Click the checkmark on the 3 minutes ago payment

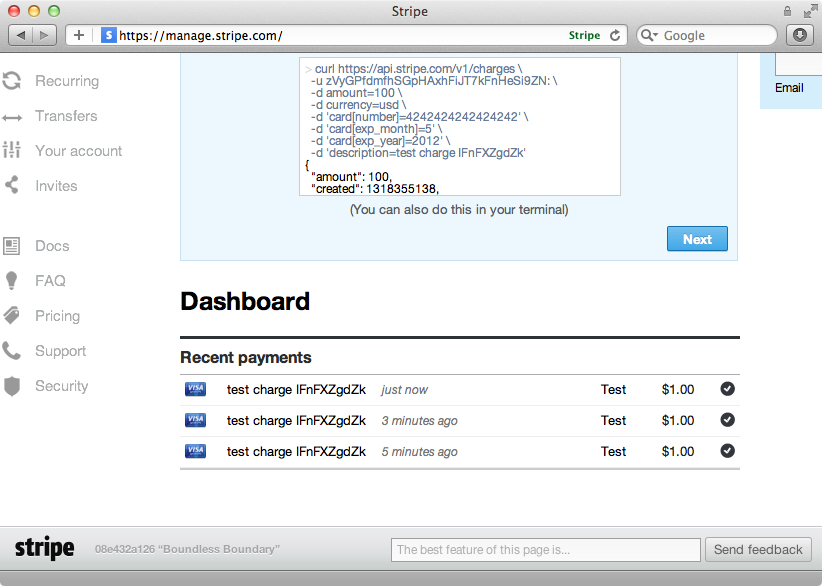point(727,420)
